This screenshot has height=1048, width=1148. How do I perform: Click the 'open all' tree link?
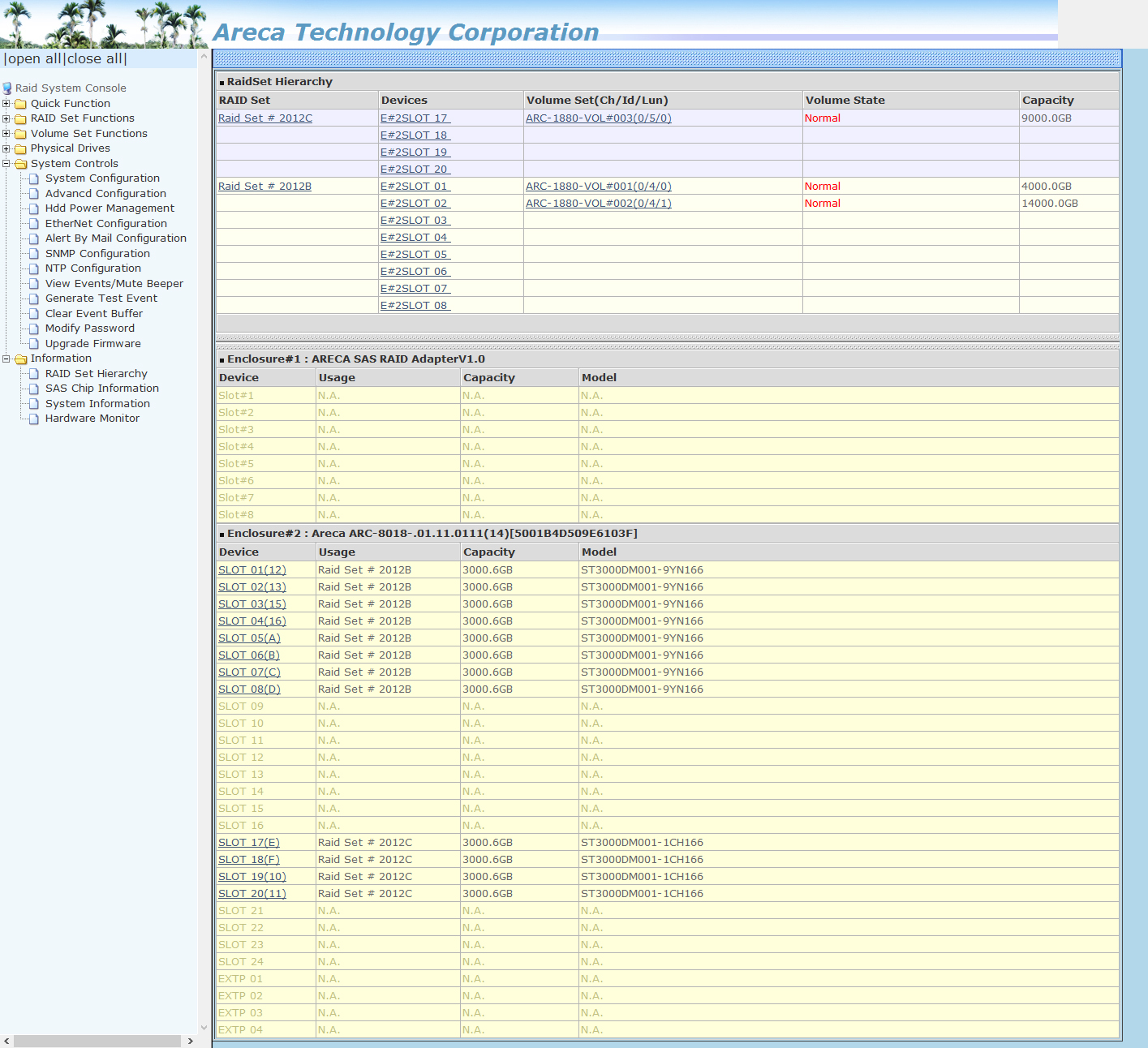[34, 59]
